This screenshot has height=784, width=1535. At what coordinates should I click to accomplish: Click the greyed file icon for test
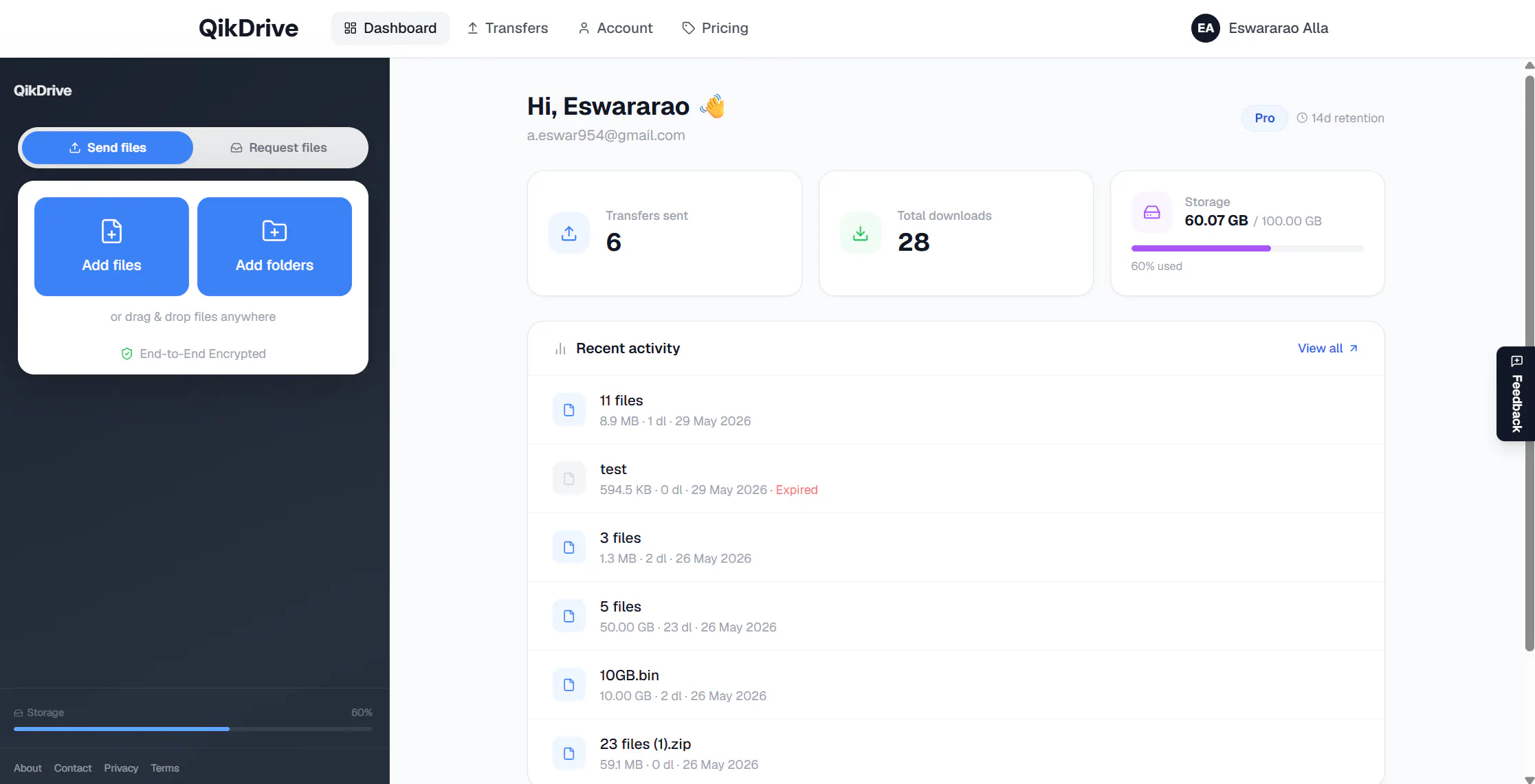coord(569,479)
